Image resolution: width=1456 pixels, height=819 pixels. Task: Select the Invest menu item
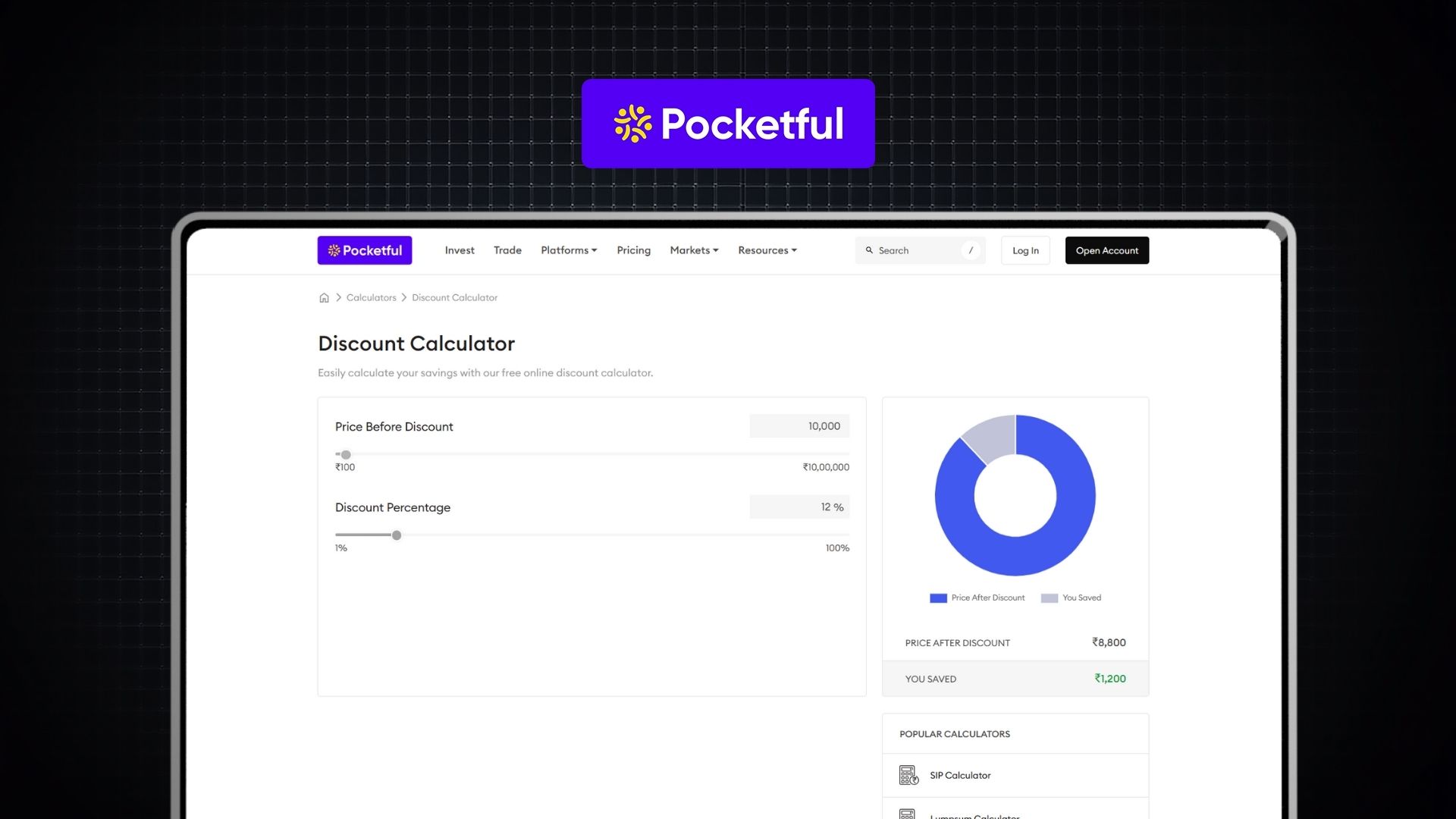tap(459, 250)
